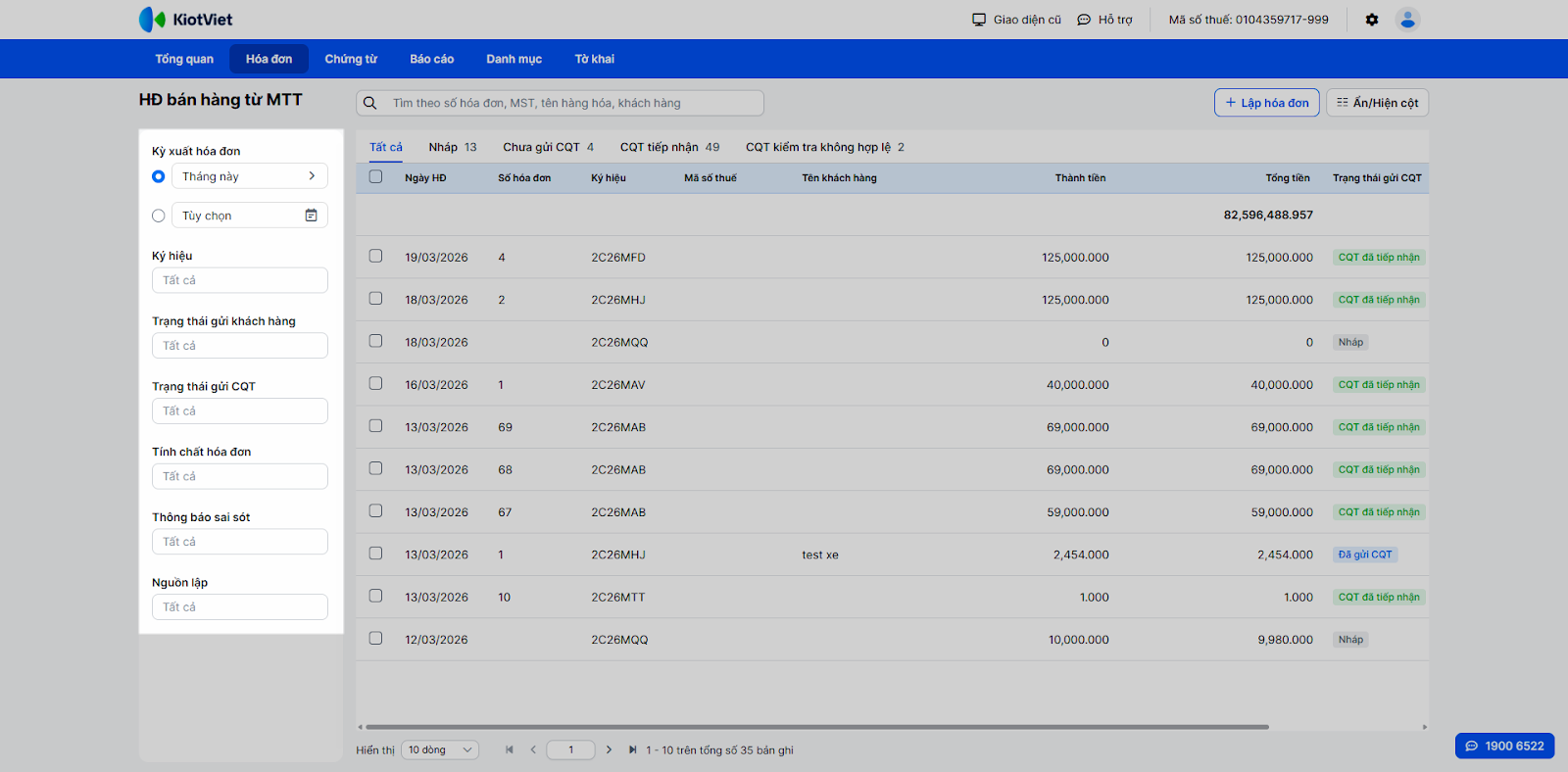1568x772 pixels.
Task: Go to the last page of records
Action: point(632,750)
